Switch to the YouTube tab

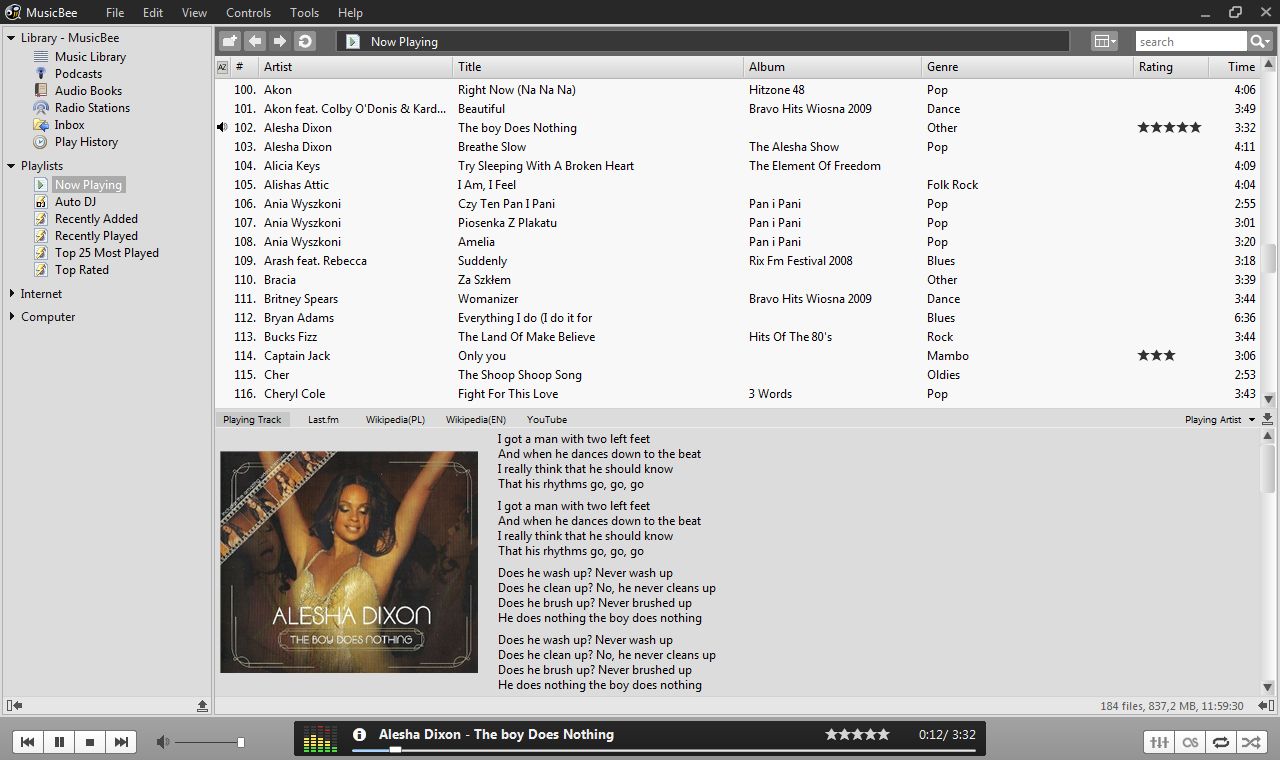[x=547, y=420]
